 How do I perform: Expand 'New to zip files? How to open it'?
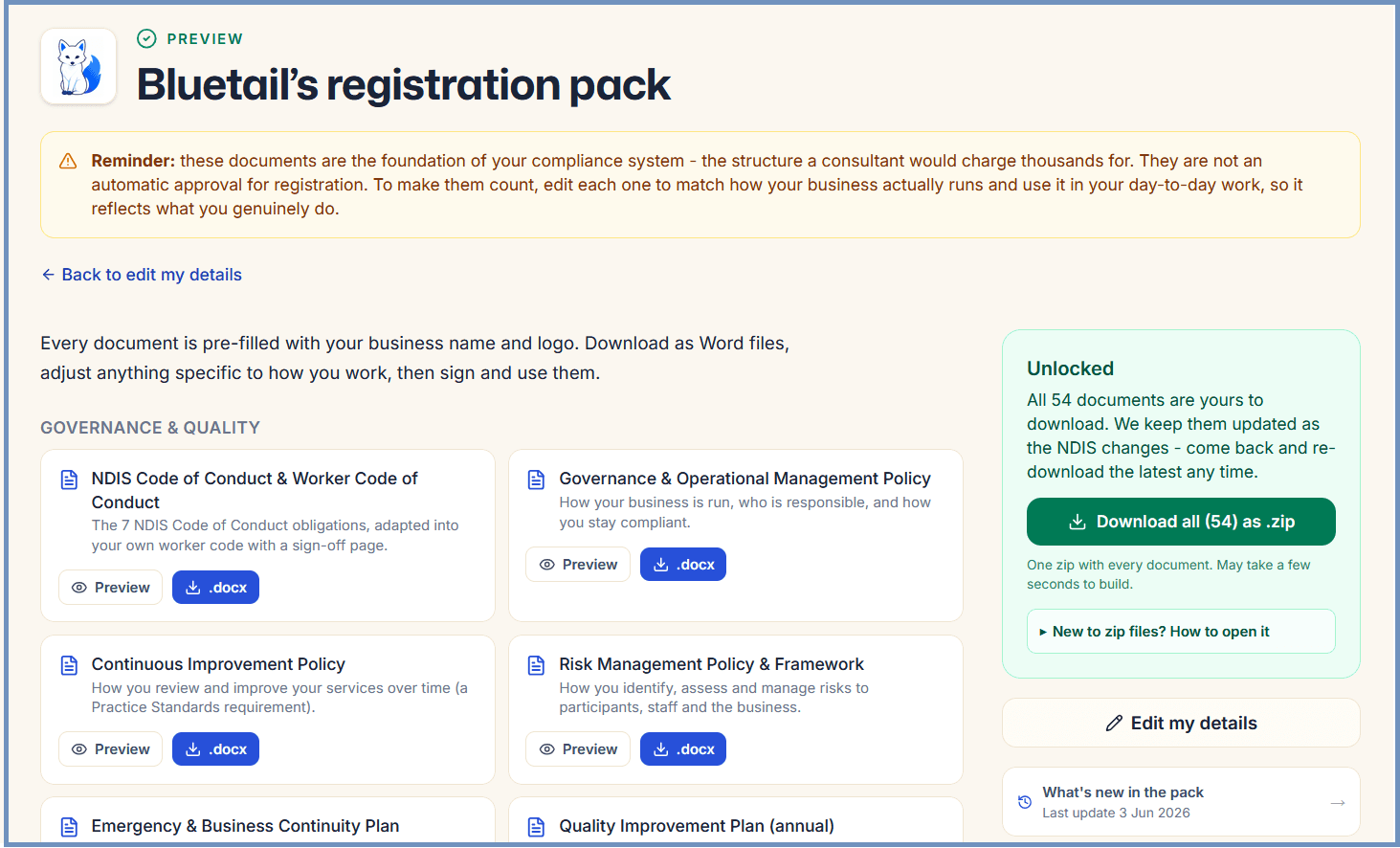(x=1181, y=632)
